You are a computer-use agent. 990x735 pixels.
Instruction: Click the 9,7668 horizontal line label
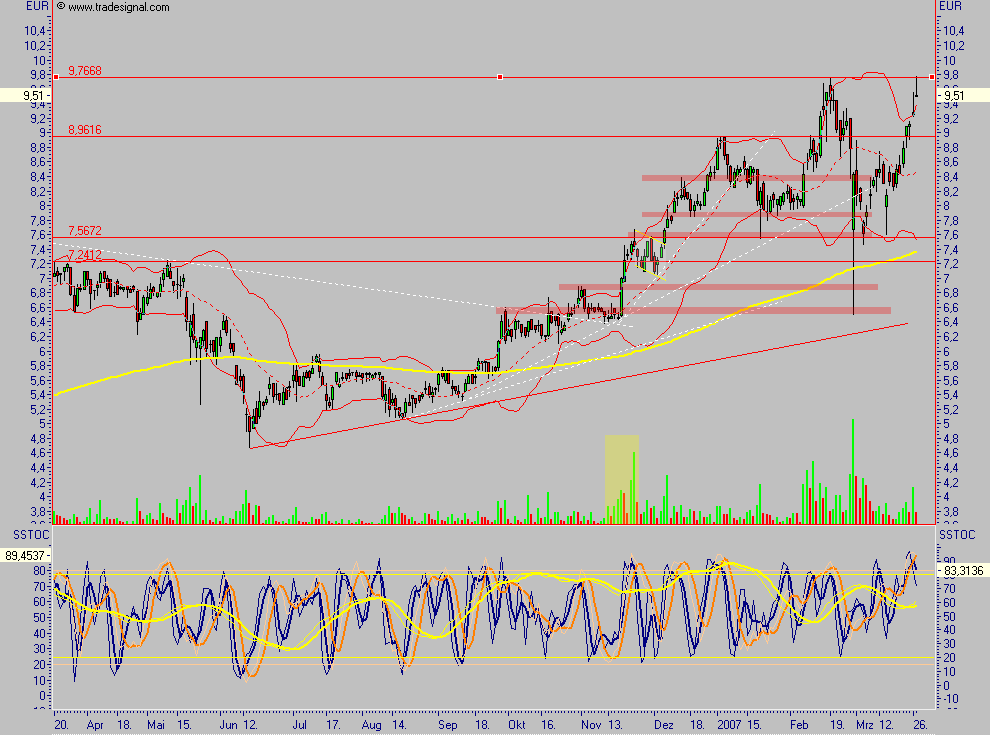(85, 71)
